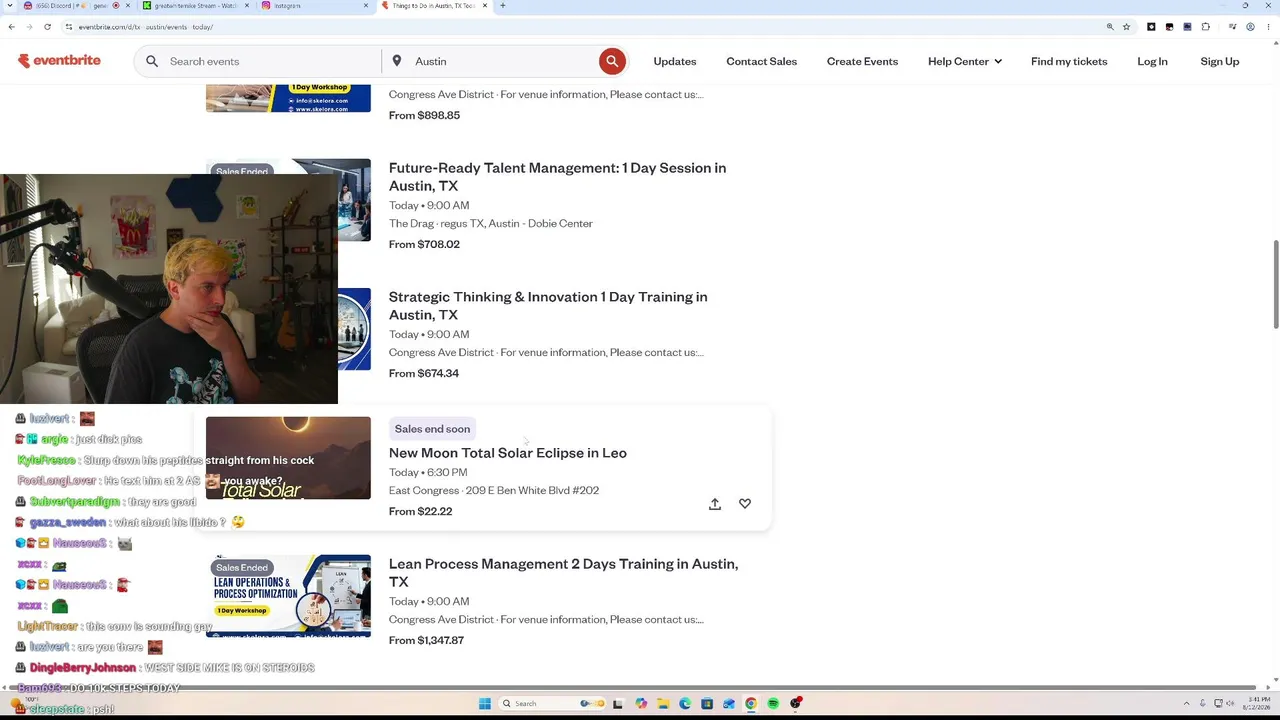Click the Edge icon in the taskbar

pyautogui.click(x=685, y=703)
